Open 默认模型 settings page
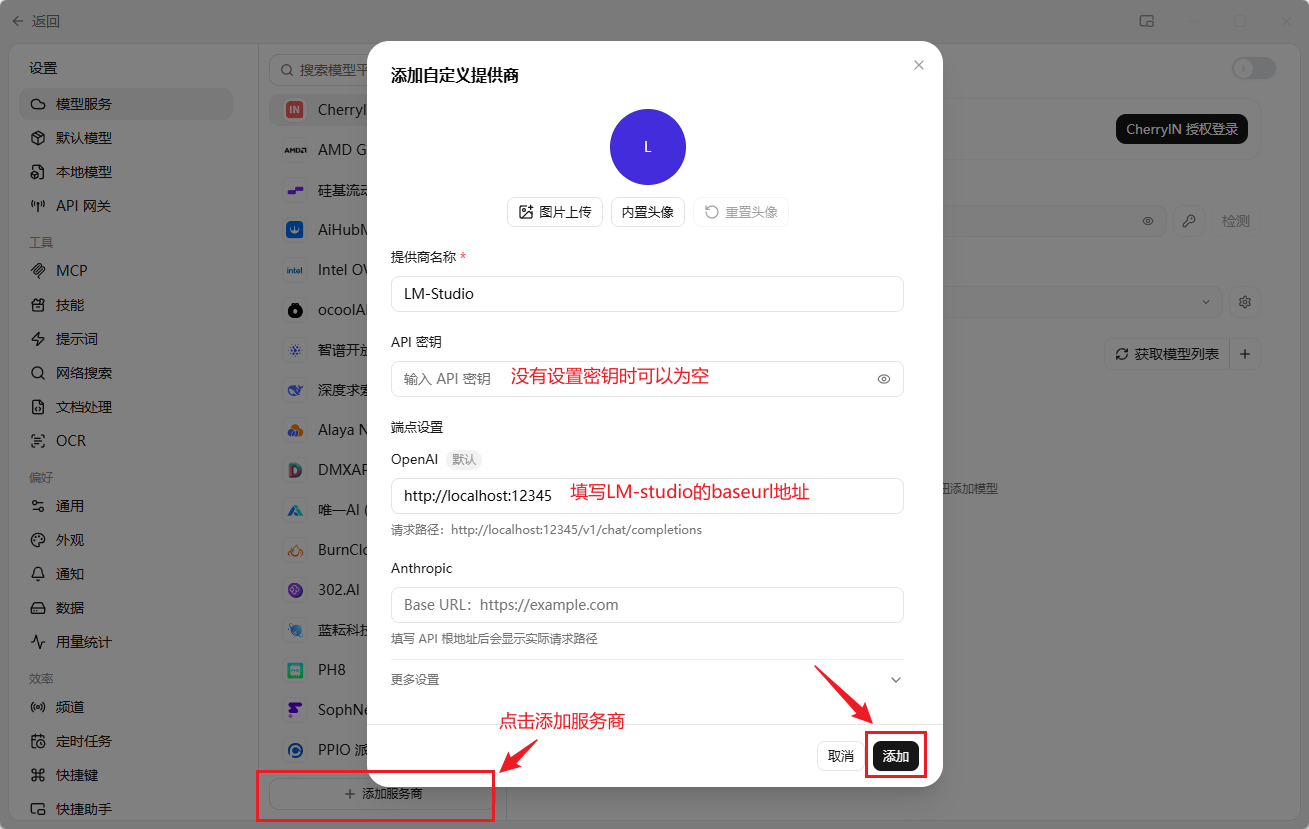 click(x=126, y=138)
